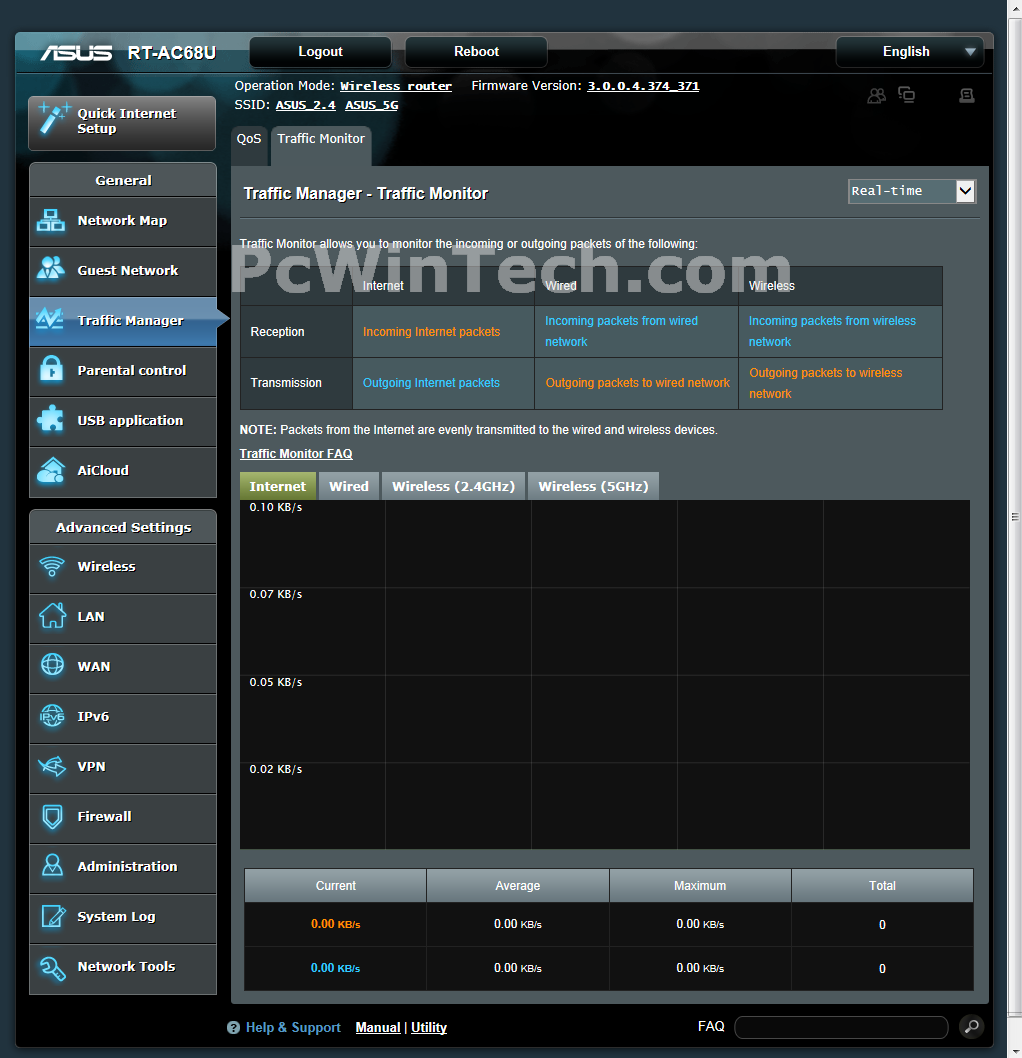The height and width of the screenshot is (1058, 1022).
Task: Click the USB application puzzle icon
Action: pos(51,419)
